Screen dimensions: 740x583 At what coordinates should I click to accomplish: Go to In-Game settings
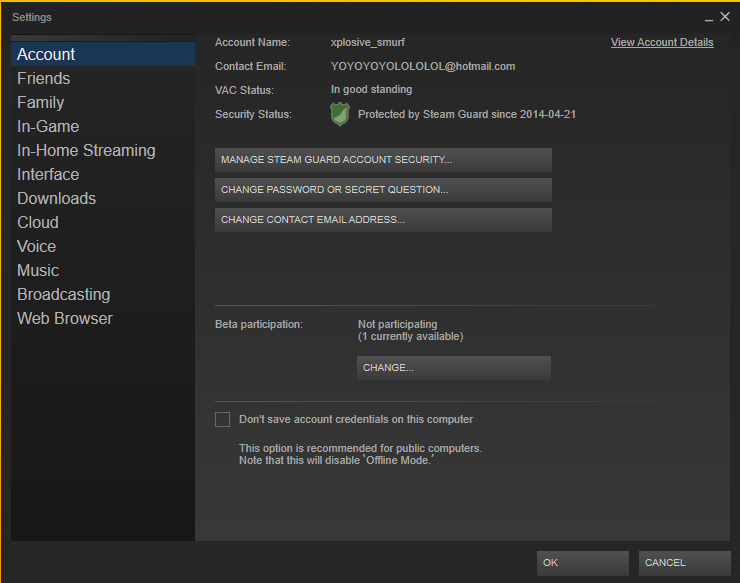tap(103, 127)
